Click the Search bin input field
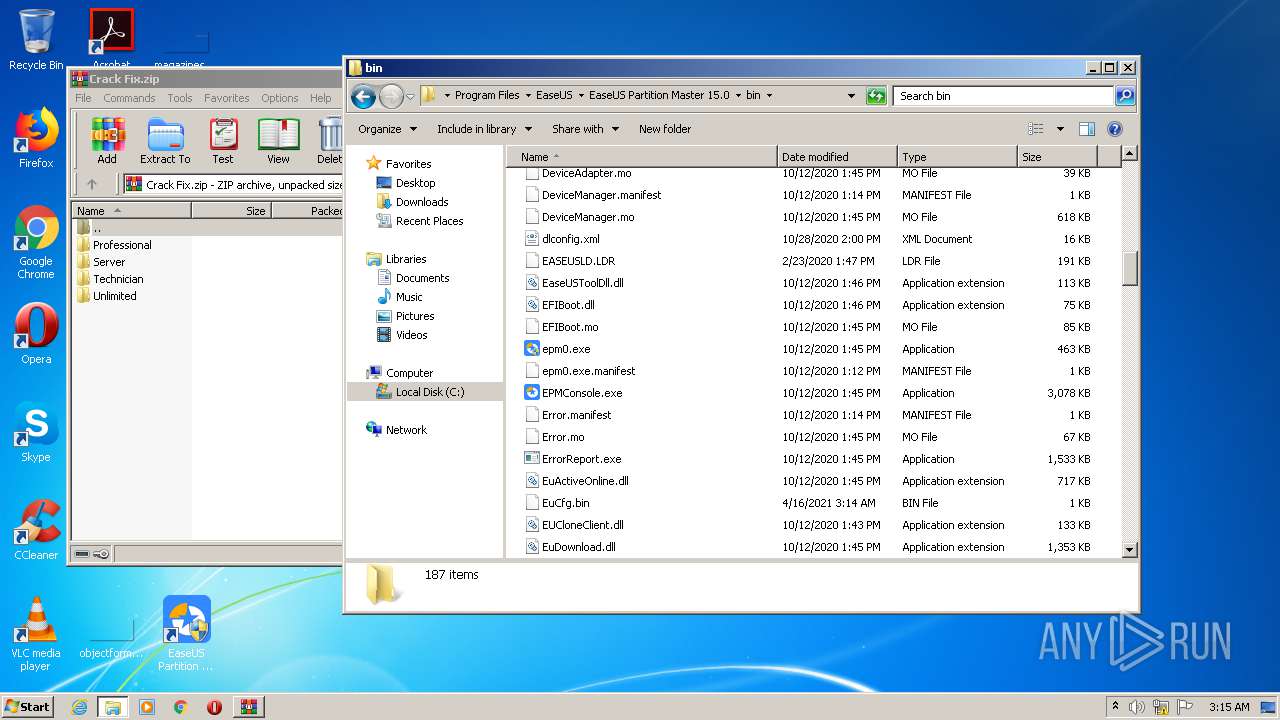This screenshot has height=720, width=1280. click(x=1003, y=96)
